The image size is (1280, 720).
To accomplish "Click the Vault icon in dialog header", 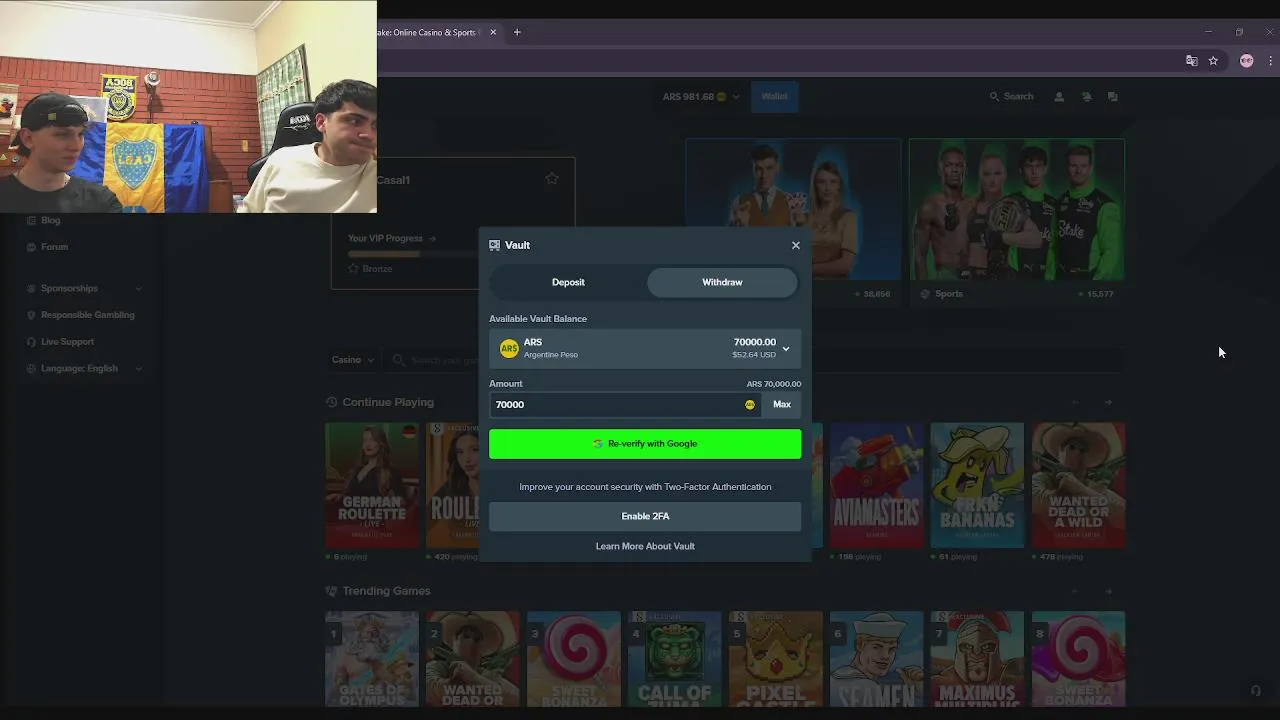I will point(494,245).
